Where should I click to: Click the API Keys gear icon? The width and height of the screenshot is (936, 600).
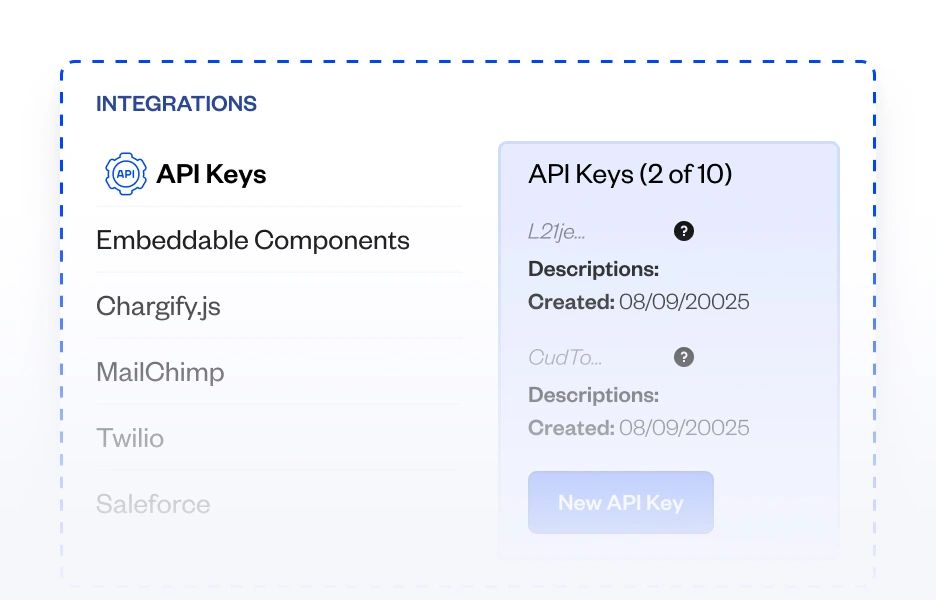[x=126, y=174]
